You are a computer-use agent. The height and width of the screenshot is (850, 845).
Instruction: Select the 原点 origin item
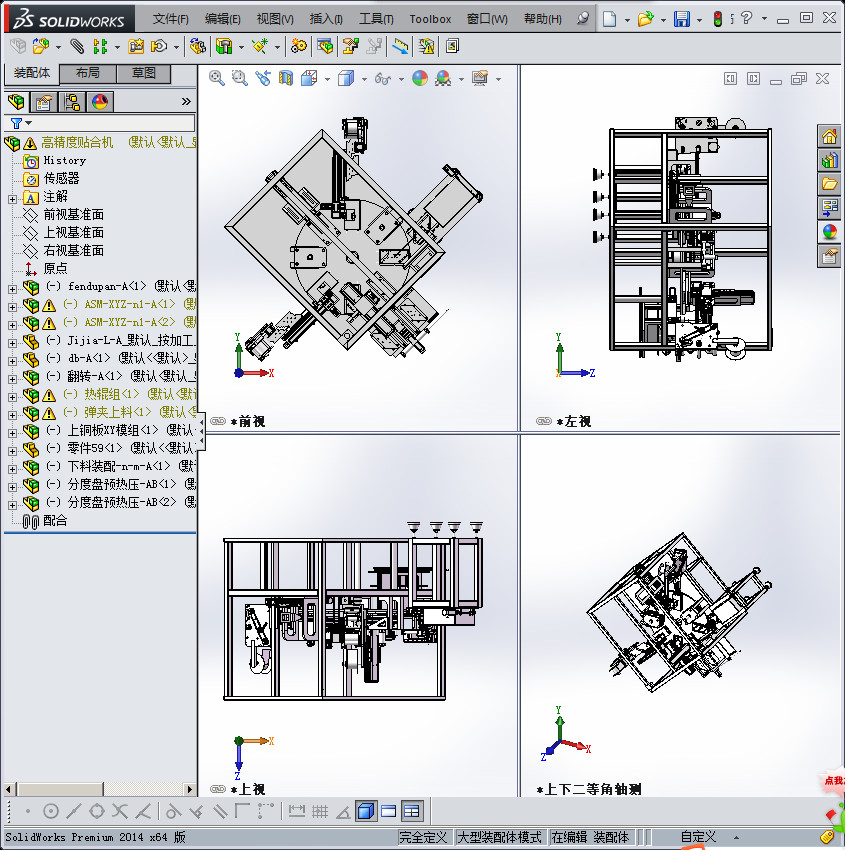tap(55, 268)
